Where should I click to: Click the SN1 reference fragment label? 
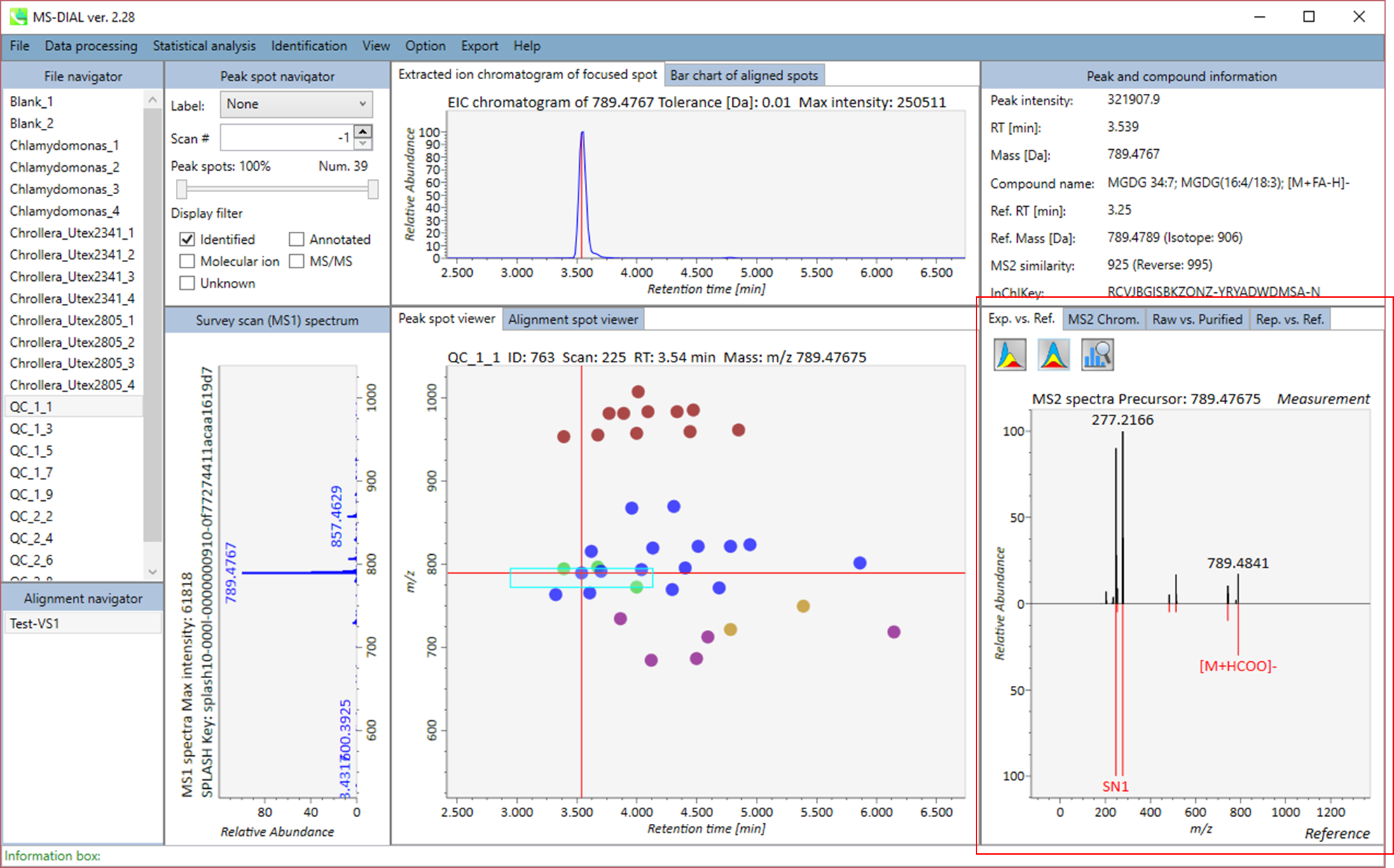pos(1115,787)
